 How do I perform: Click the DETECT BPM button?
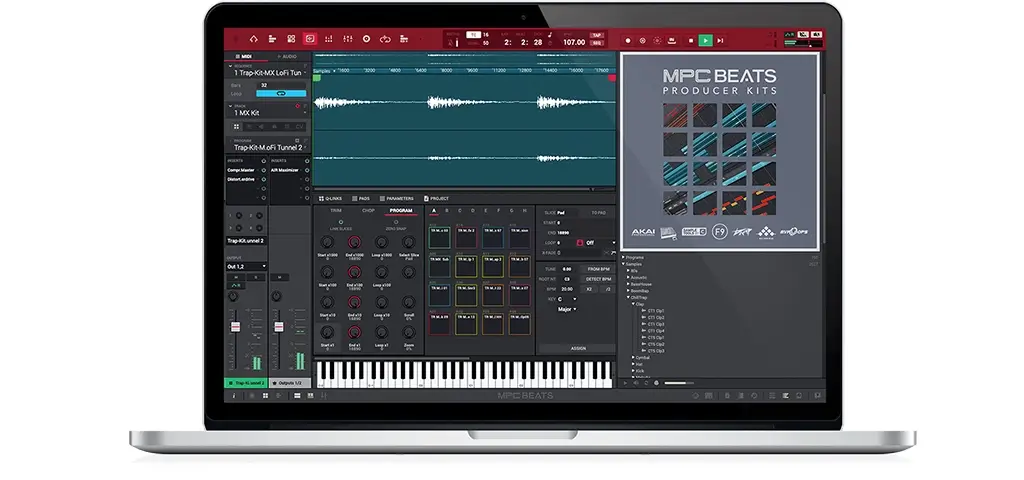point(598,278)
